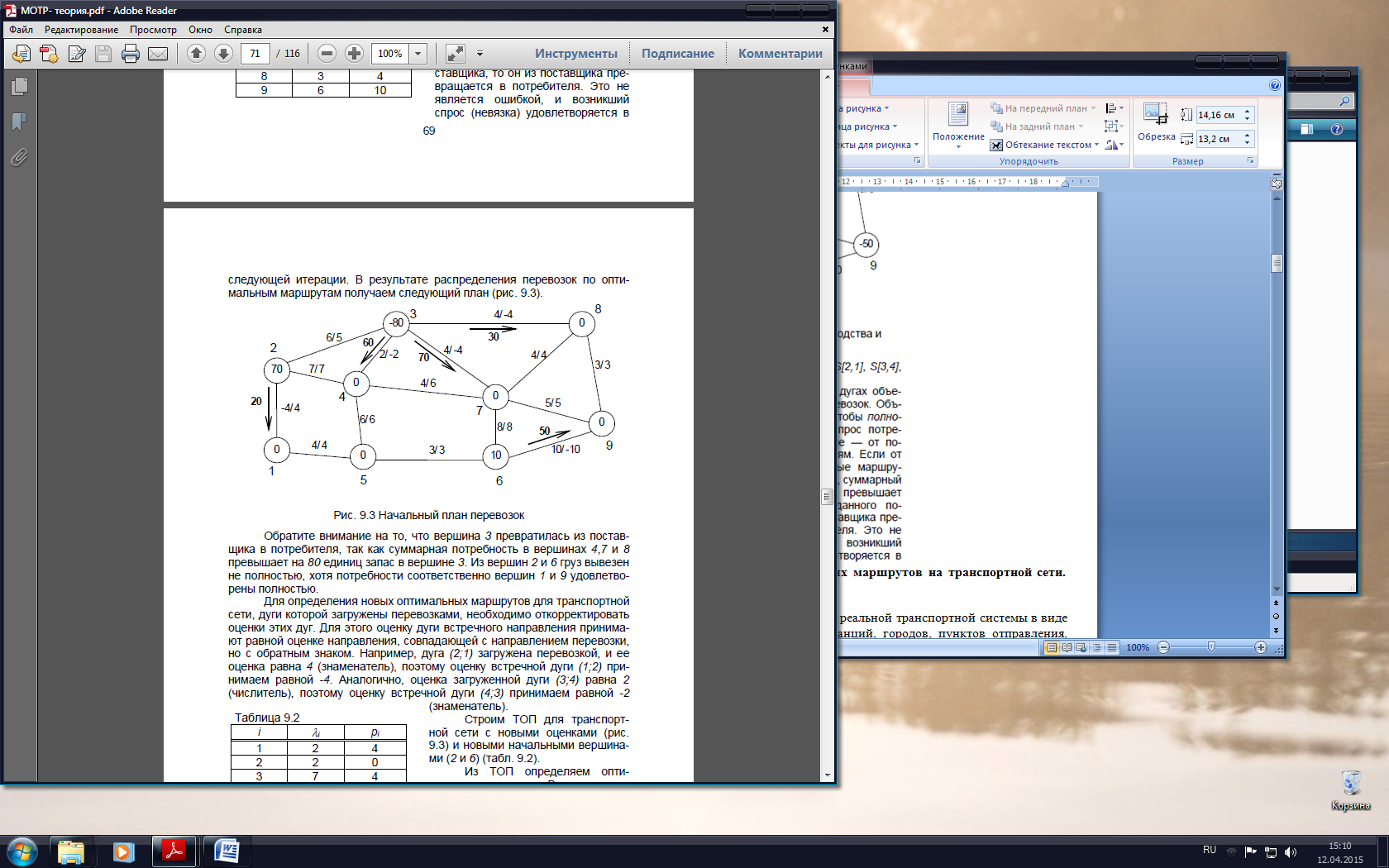1389x868 pixels.
Task: Click the Обрезка crop tool in Word
Action: 1156,122
